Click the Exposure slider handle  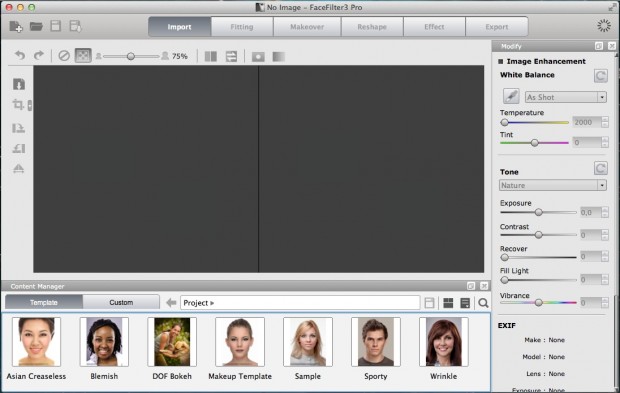coord(539,212)
